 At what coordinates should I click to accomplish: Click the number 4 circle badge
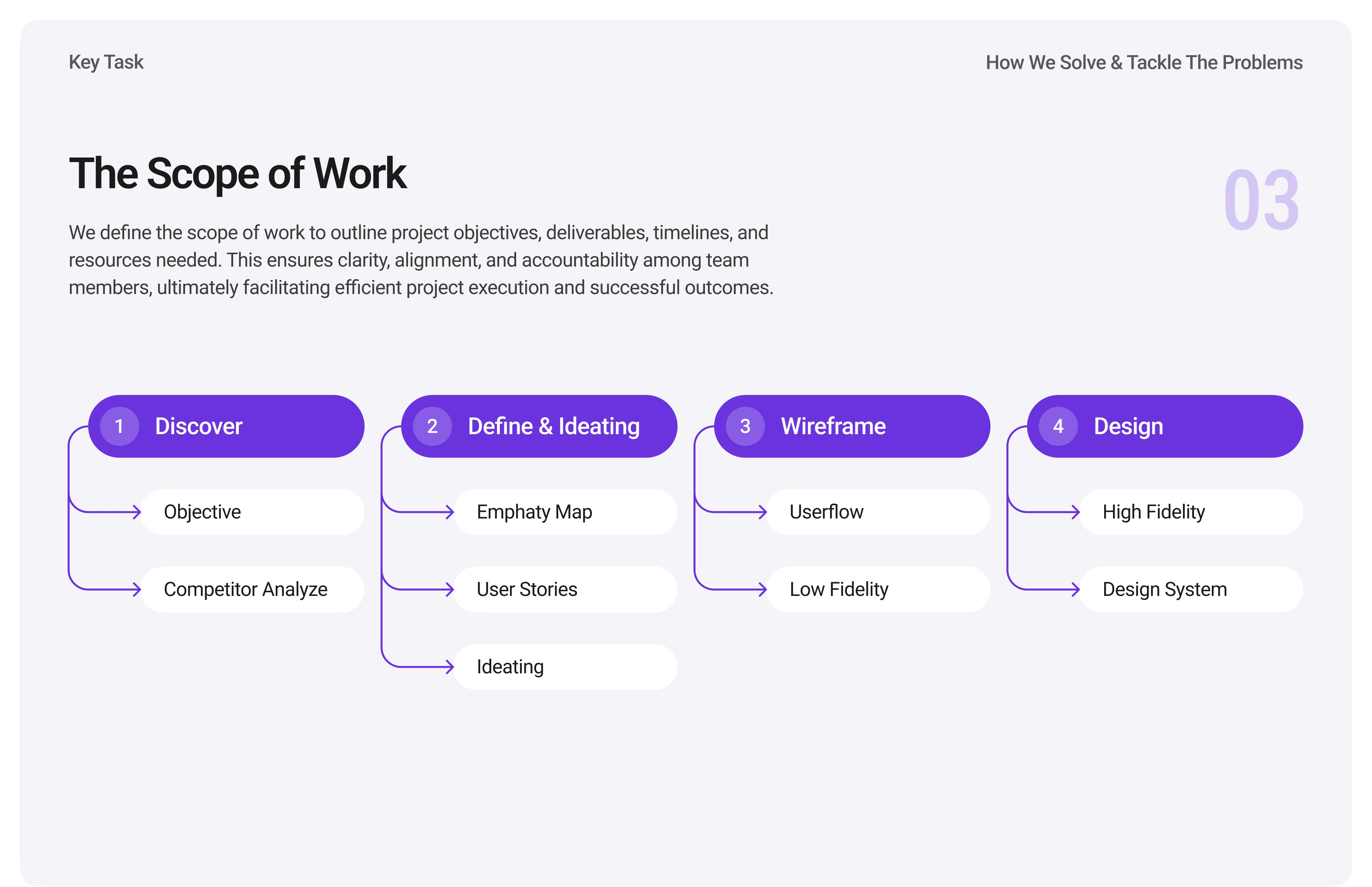pos(1058,426)
